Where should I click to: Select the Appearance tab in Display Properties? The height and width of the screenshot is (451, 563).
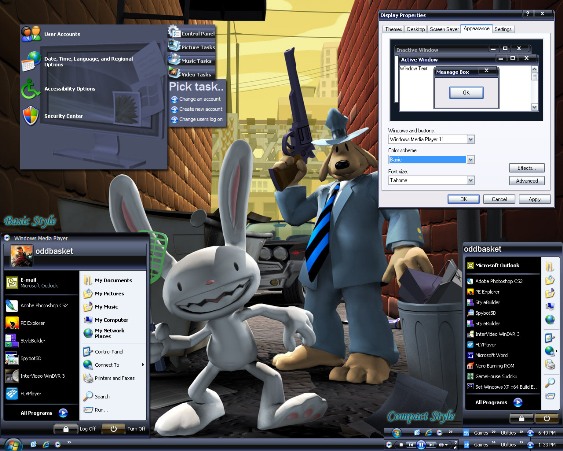click(476, 28)
